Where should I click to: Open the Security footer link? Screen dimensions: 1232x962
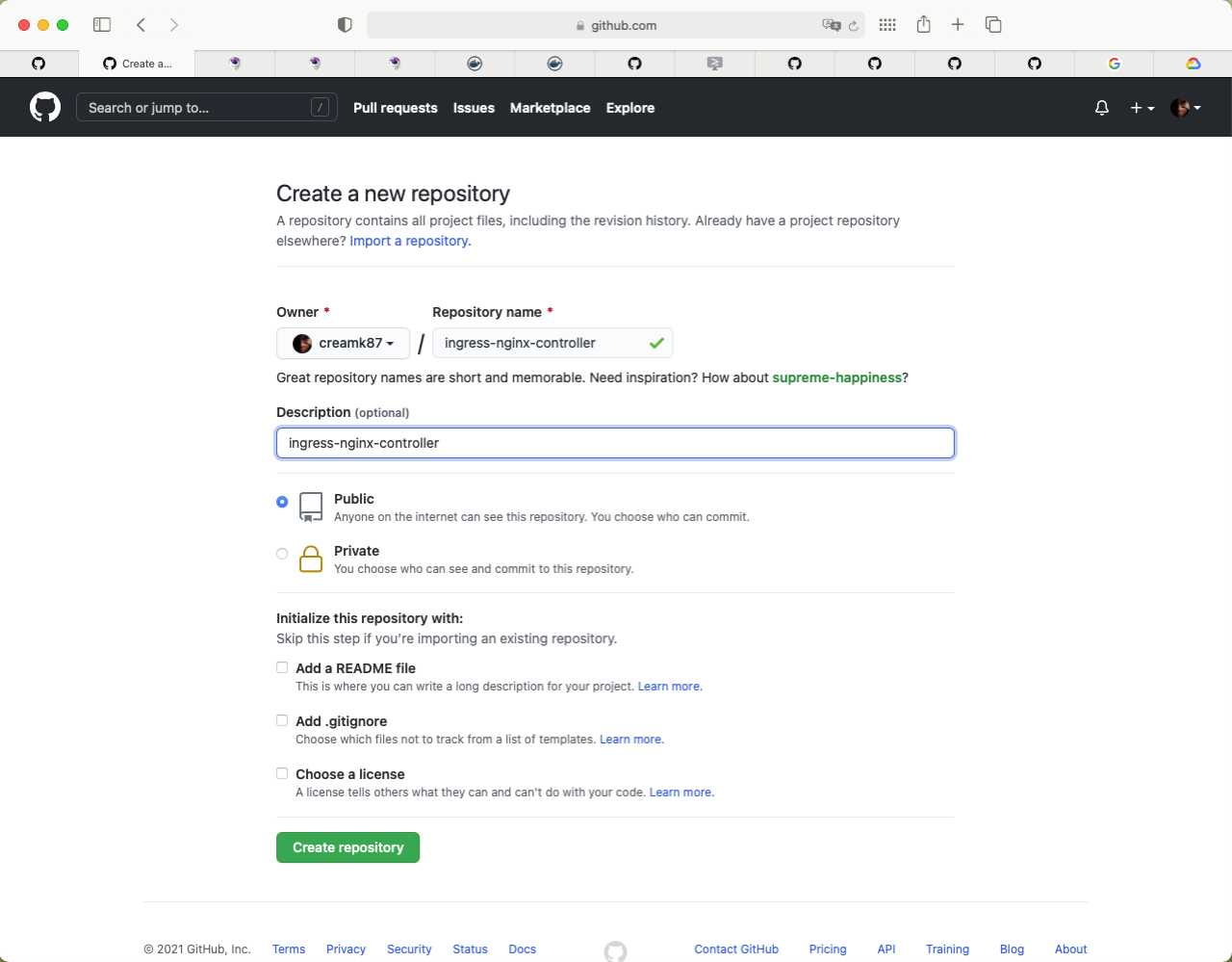(x=409, y=949)
